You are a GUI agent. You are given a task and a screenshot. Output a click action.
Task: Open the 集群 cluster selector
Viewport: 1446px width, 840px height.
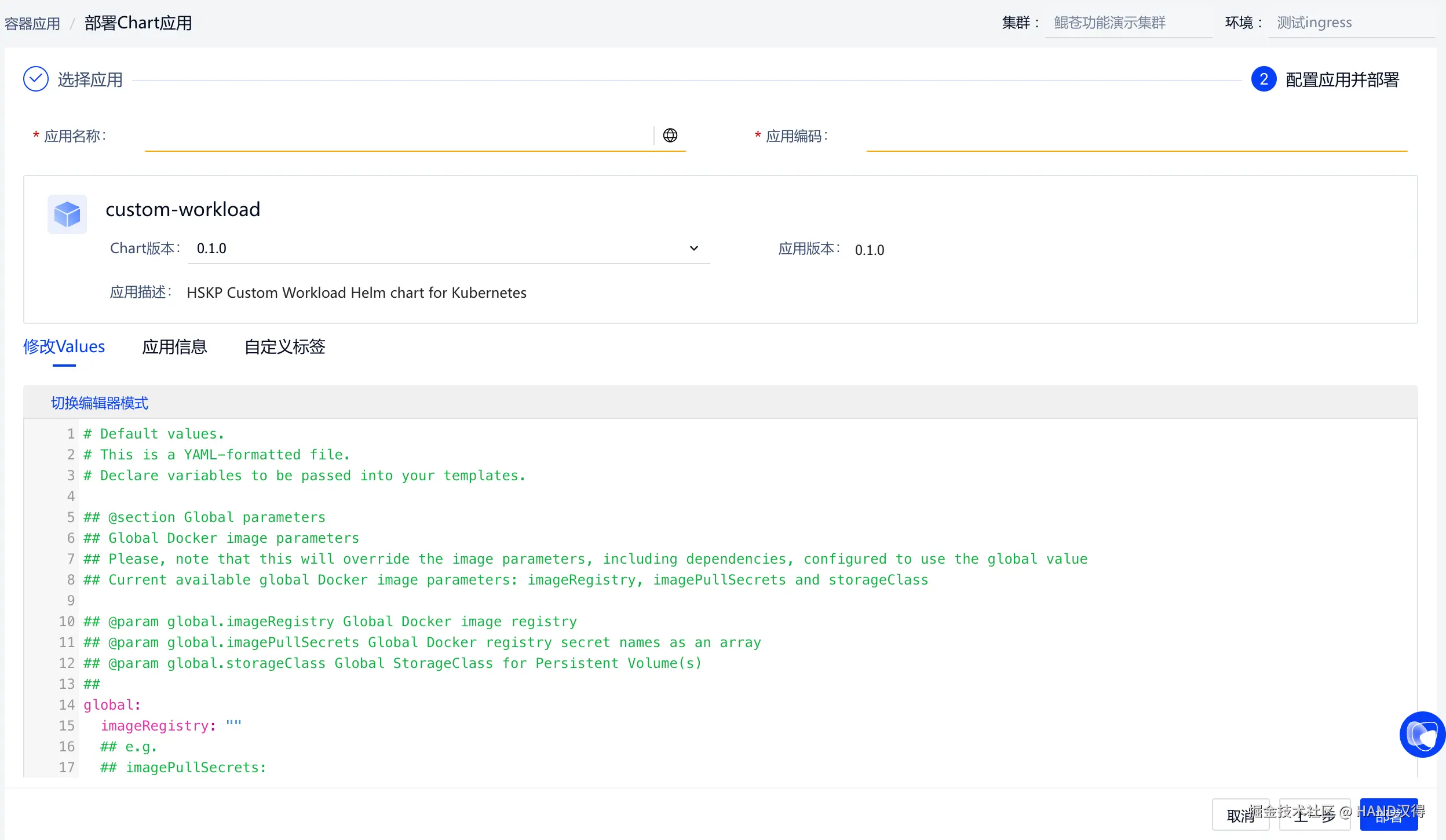click(x=1127, y=23)
